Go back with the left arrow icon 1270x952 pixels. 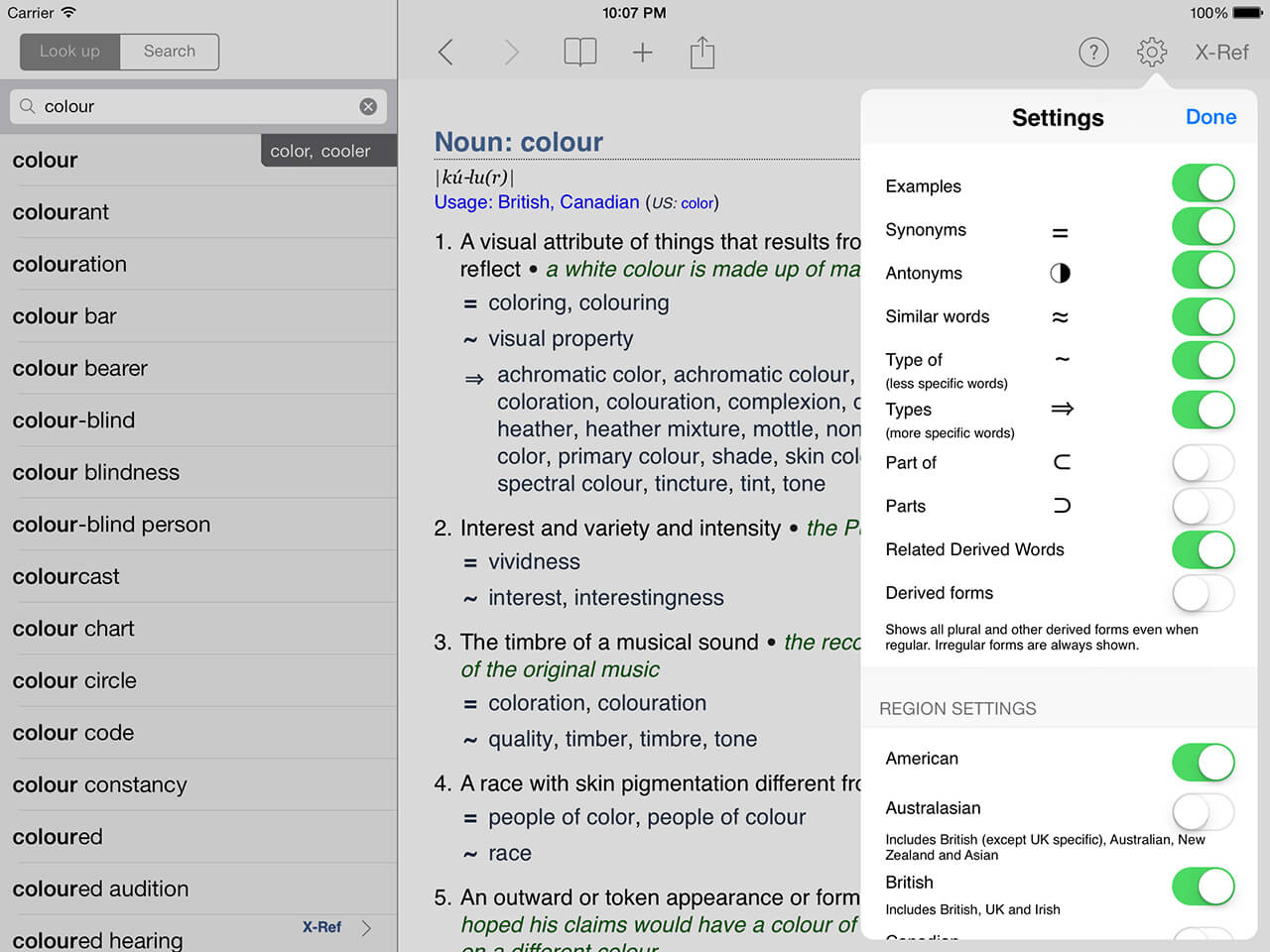(445, 53)
